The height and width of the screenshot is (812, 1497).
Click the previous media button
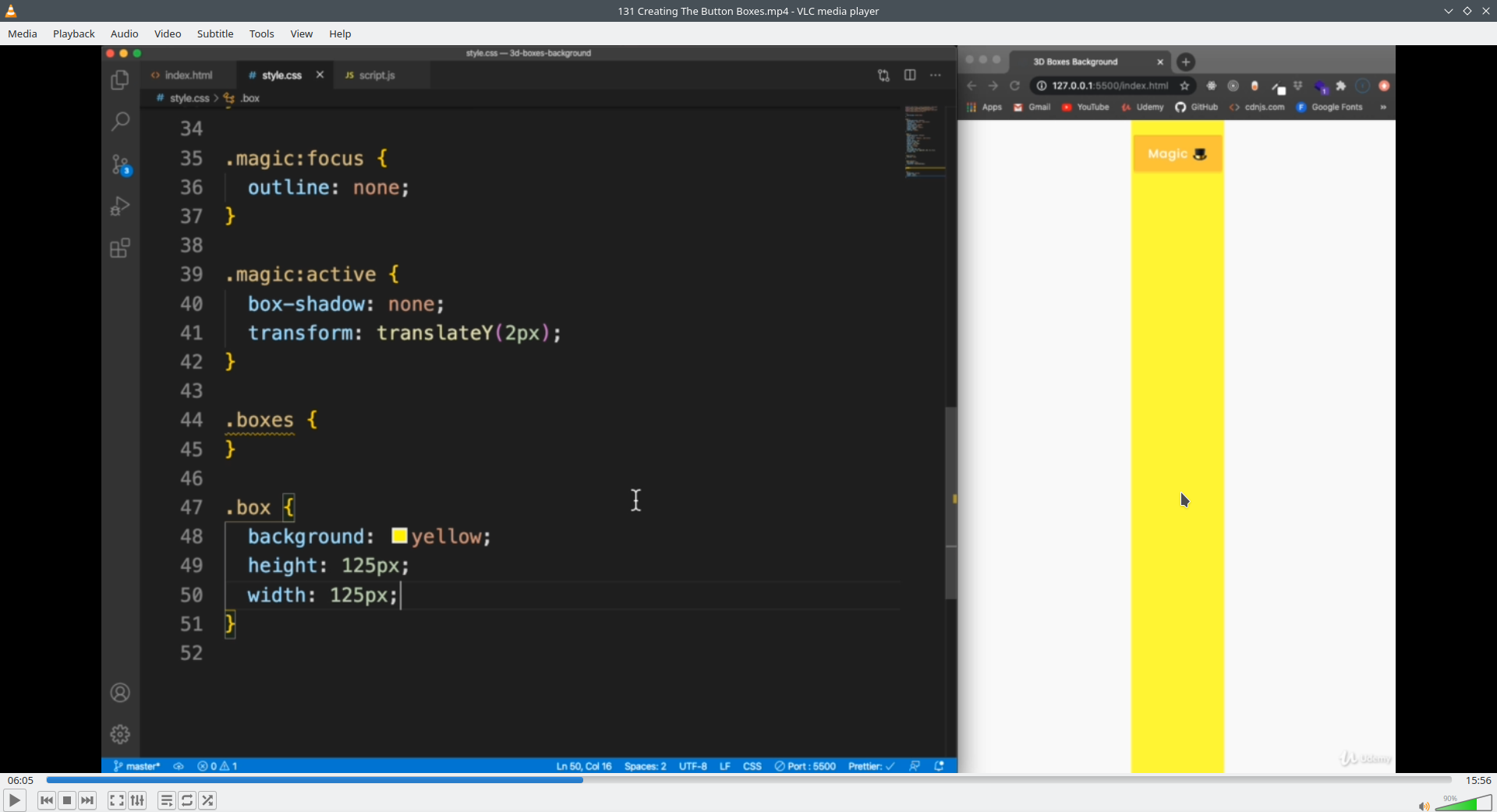click(x=47, y=800)
